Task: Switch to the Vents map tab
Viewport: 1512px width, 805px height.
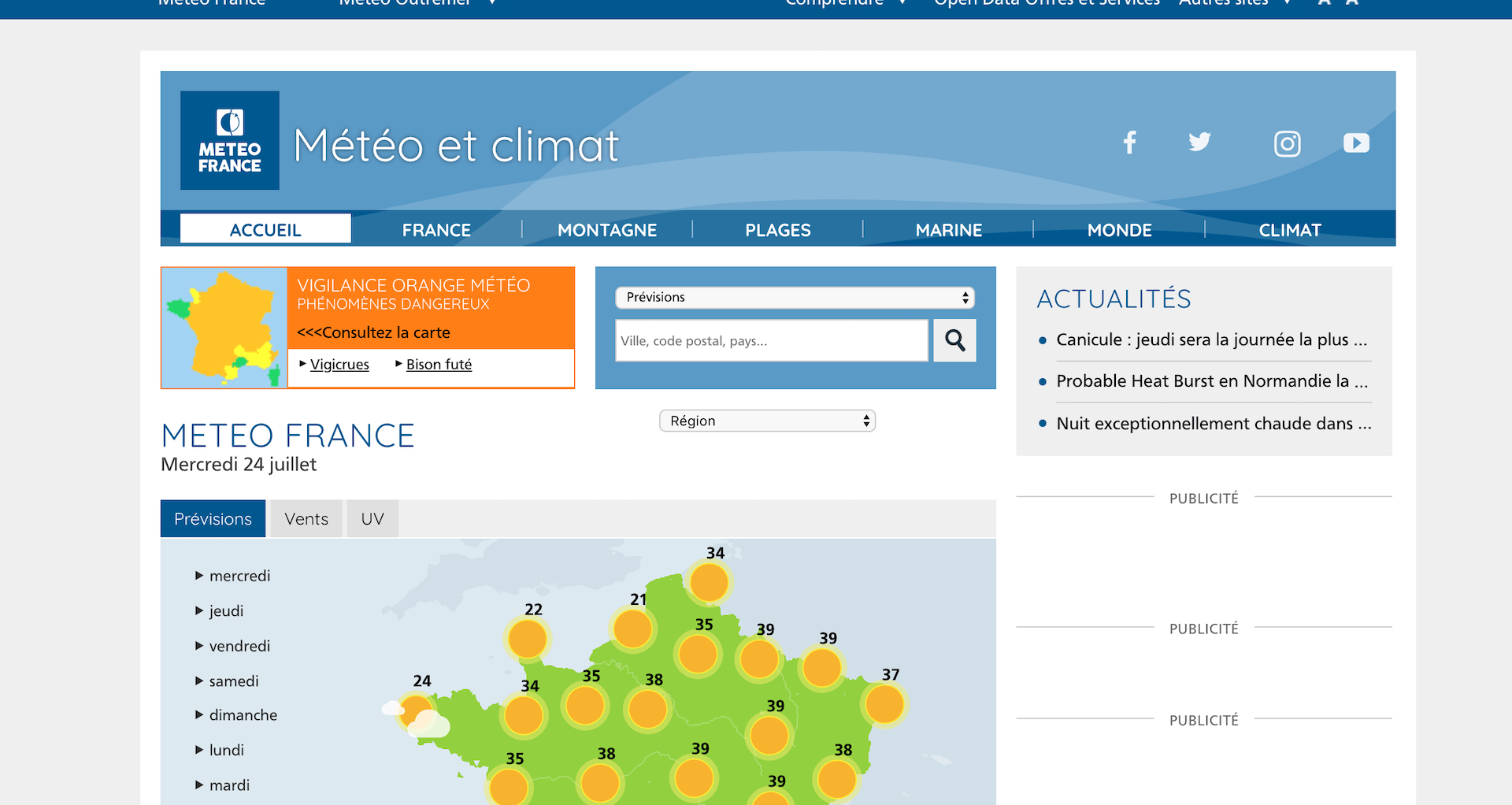Action: [x=306, y=519]
